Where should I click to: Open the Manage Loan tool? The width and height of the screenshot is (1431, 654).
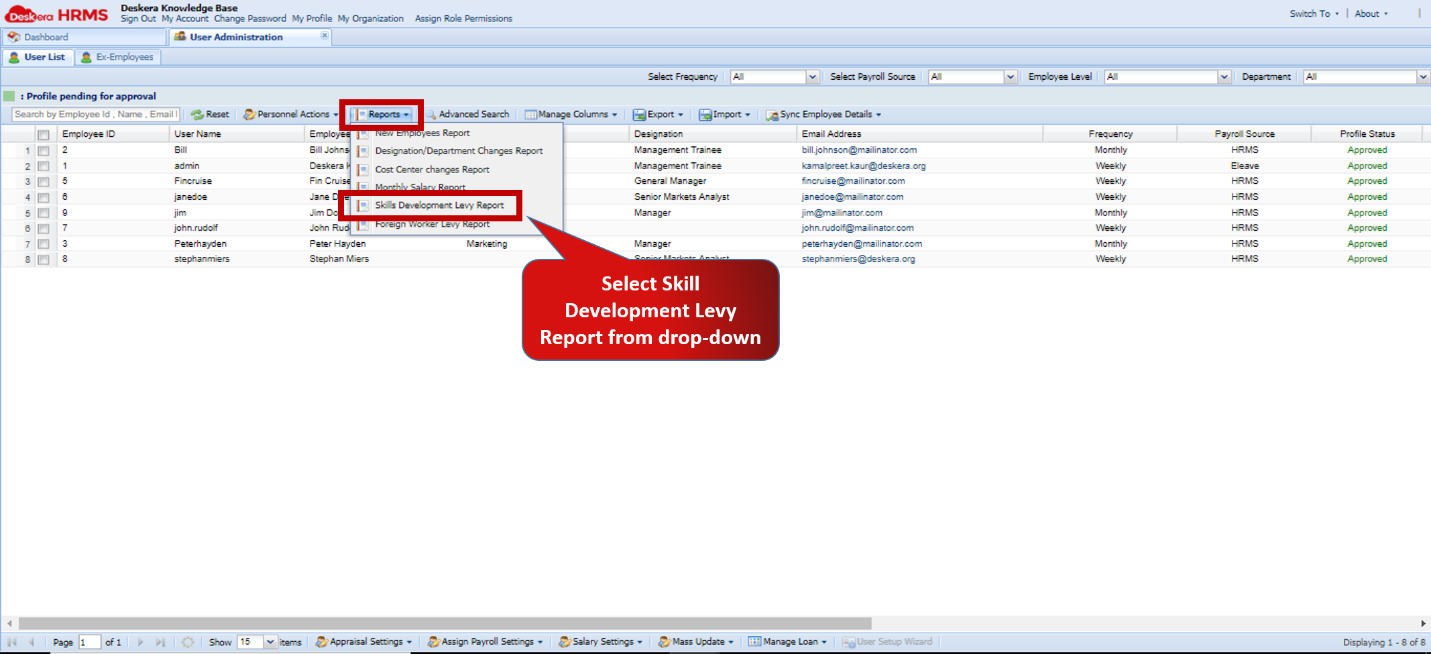coord(787,641)
